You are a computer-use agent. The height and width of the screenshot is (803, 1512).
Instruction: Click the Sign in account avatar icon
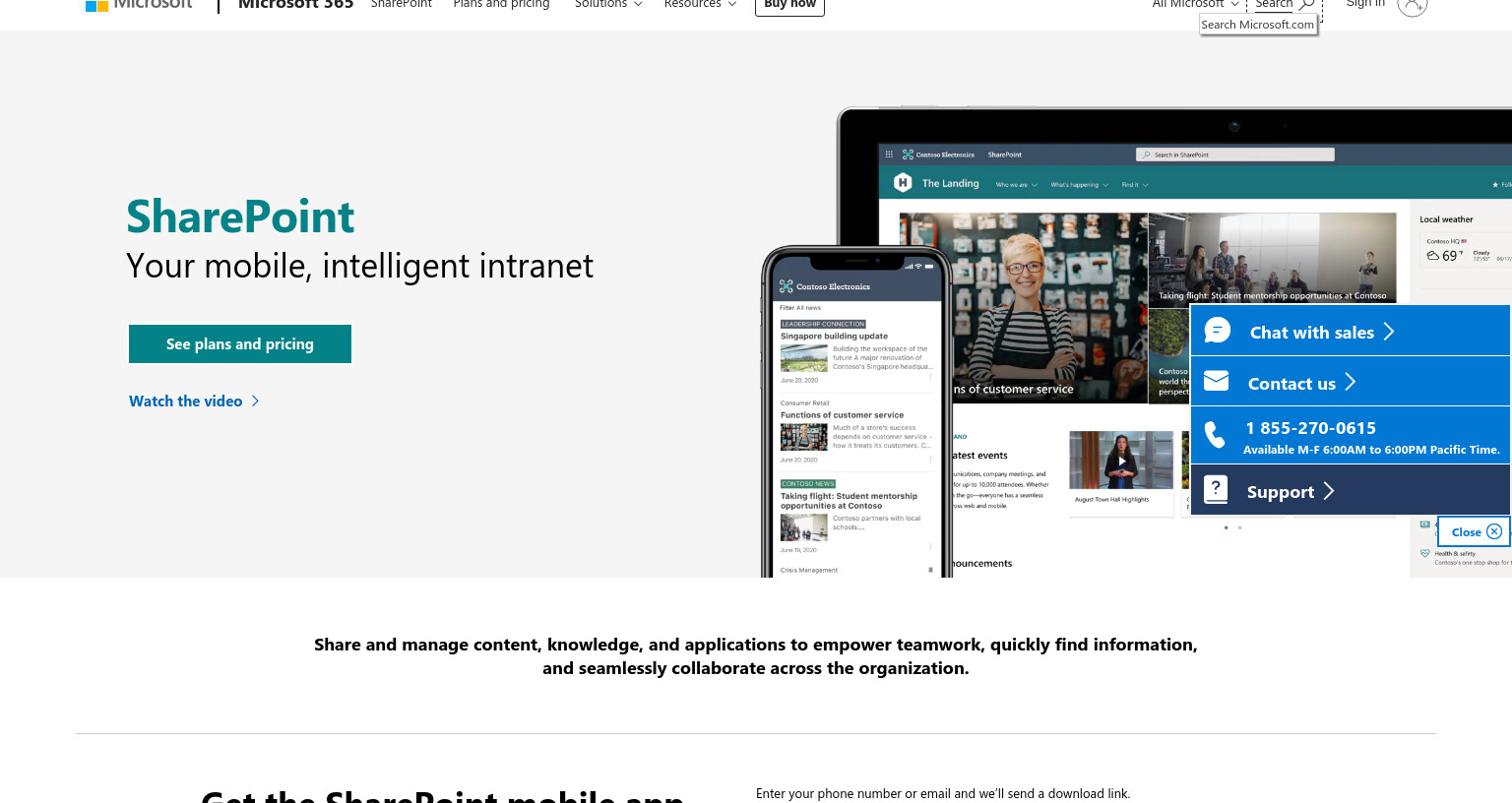tap(1412, 5)
